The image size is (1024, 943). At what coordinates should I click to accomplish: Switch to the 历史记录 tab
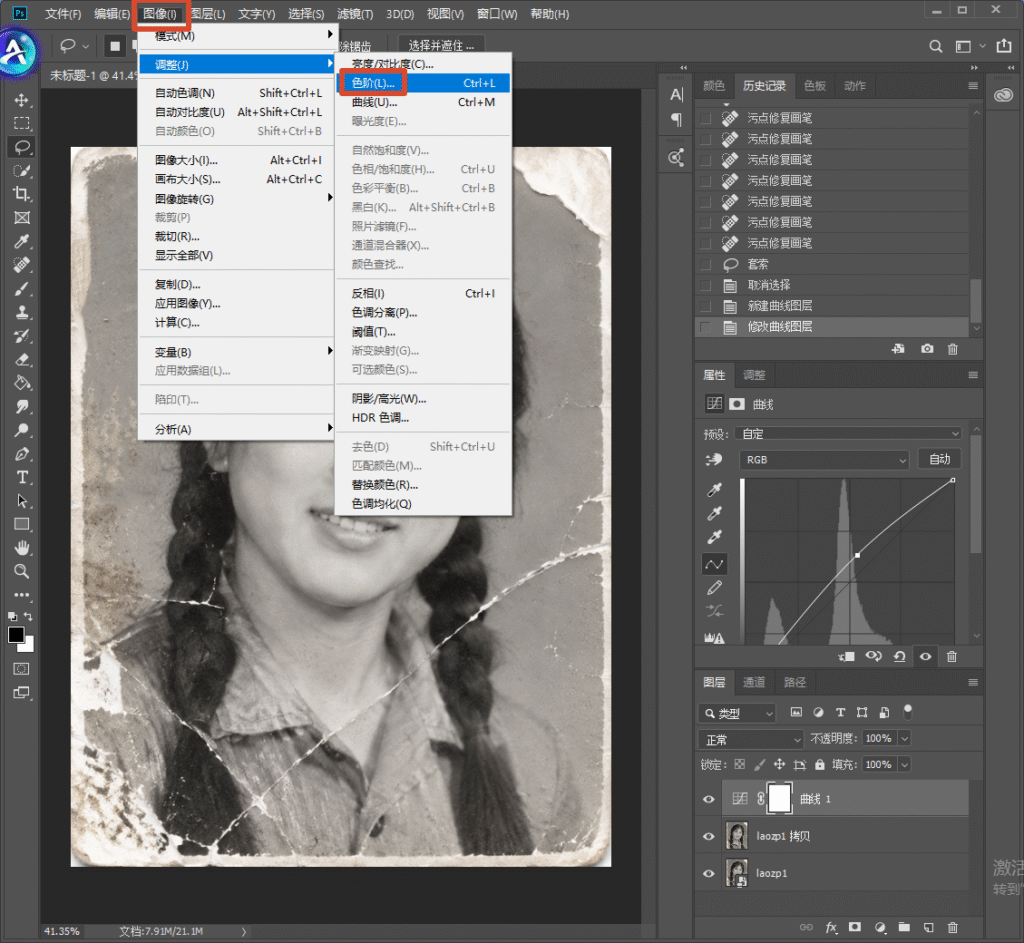pyautogui.click(x=764, y=86)
